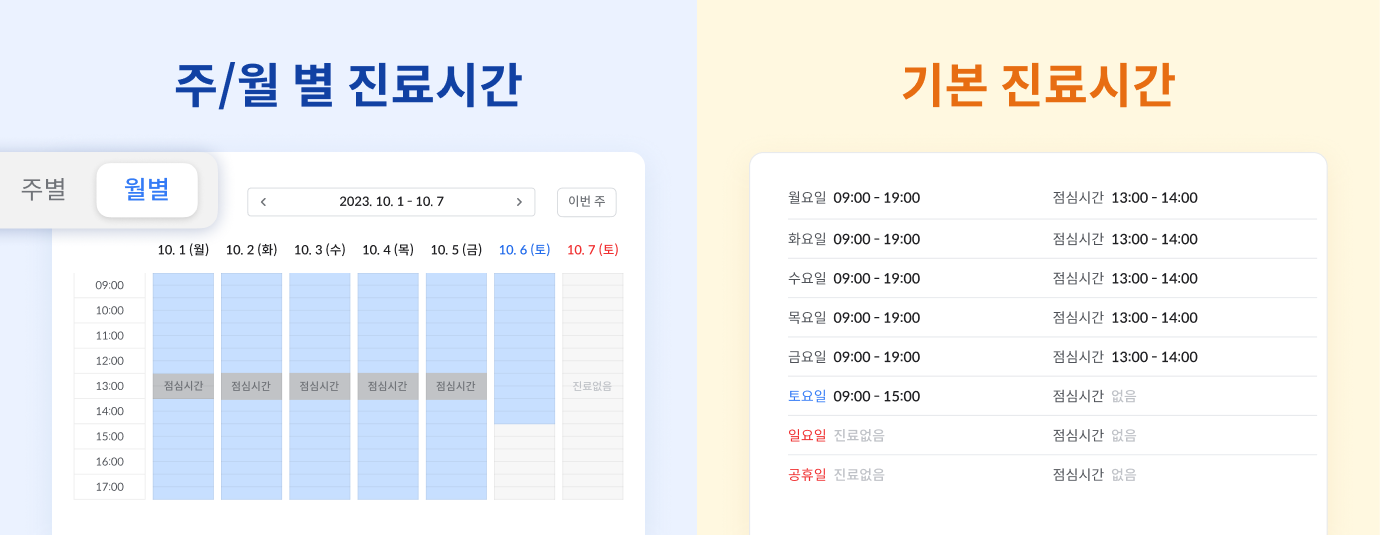This screenshot has height=535, width=1380.
Task: Click Monday's 점심시간 lunch block
Action: 183,386
